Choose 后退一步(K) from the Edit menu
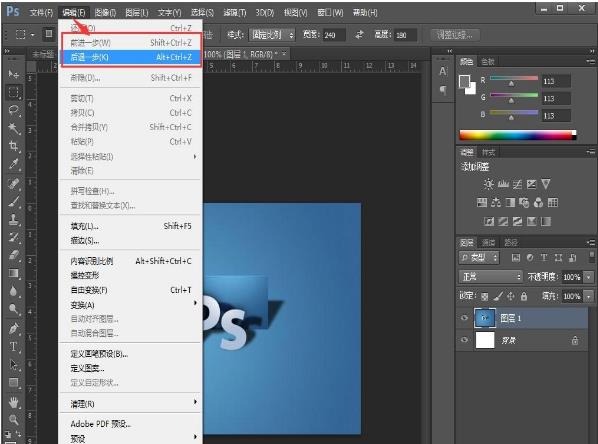The width and height of the screenshot is (598, 444). 130,57
